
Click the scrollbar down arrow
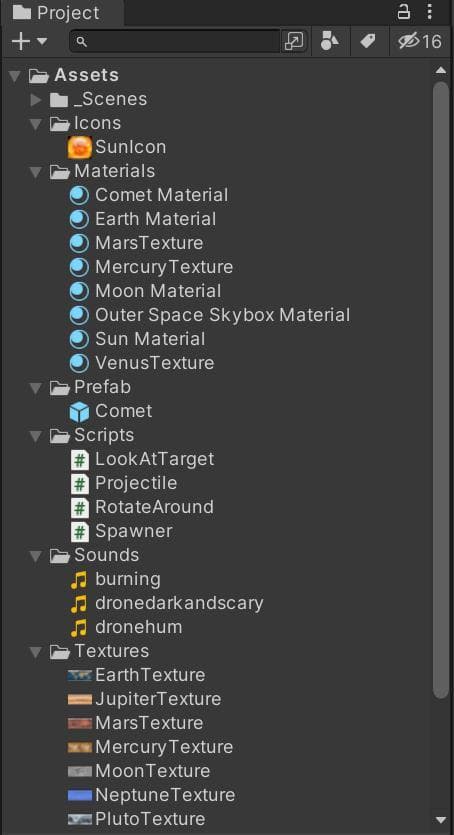441,819
